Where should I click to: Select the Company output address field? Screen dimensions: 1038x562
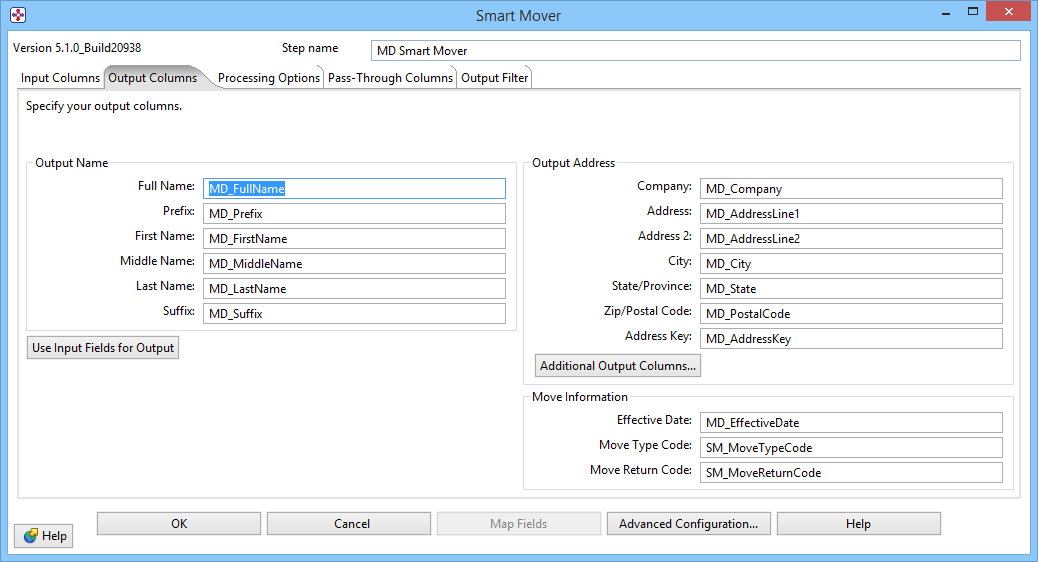click(850, 189)
